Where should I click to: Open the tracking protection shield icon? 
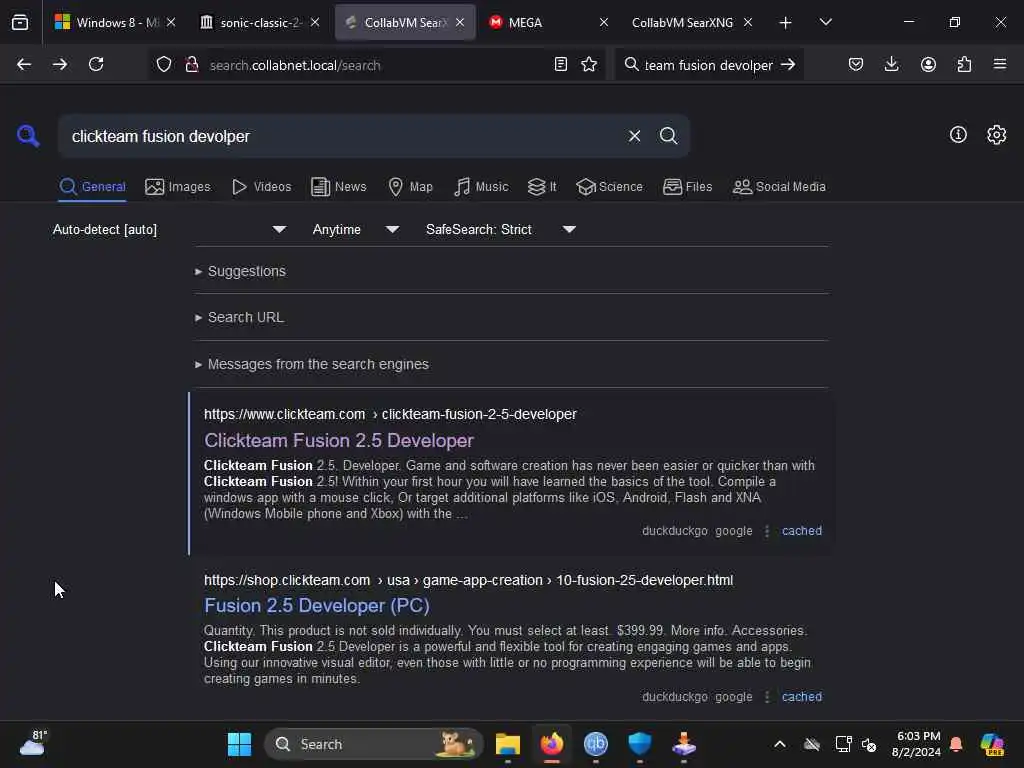tap(164, 64)
